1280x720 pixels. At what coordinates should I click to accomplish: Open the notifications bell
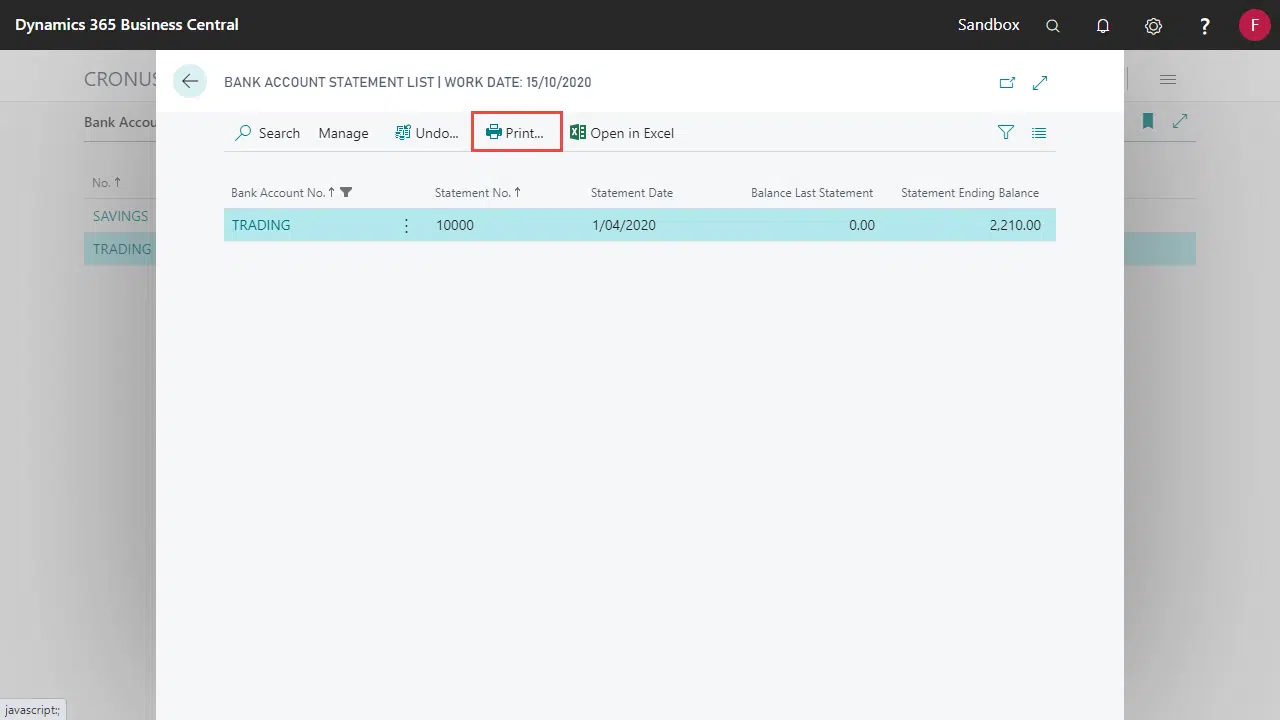pyautogui.click(x=1103, y=26)
